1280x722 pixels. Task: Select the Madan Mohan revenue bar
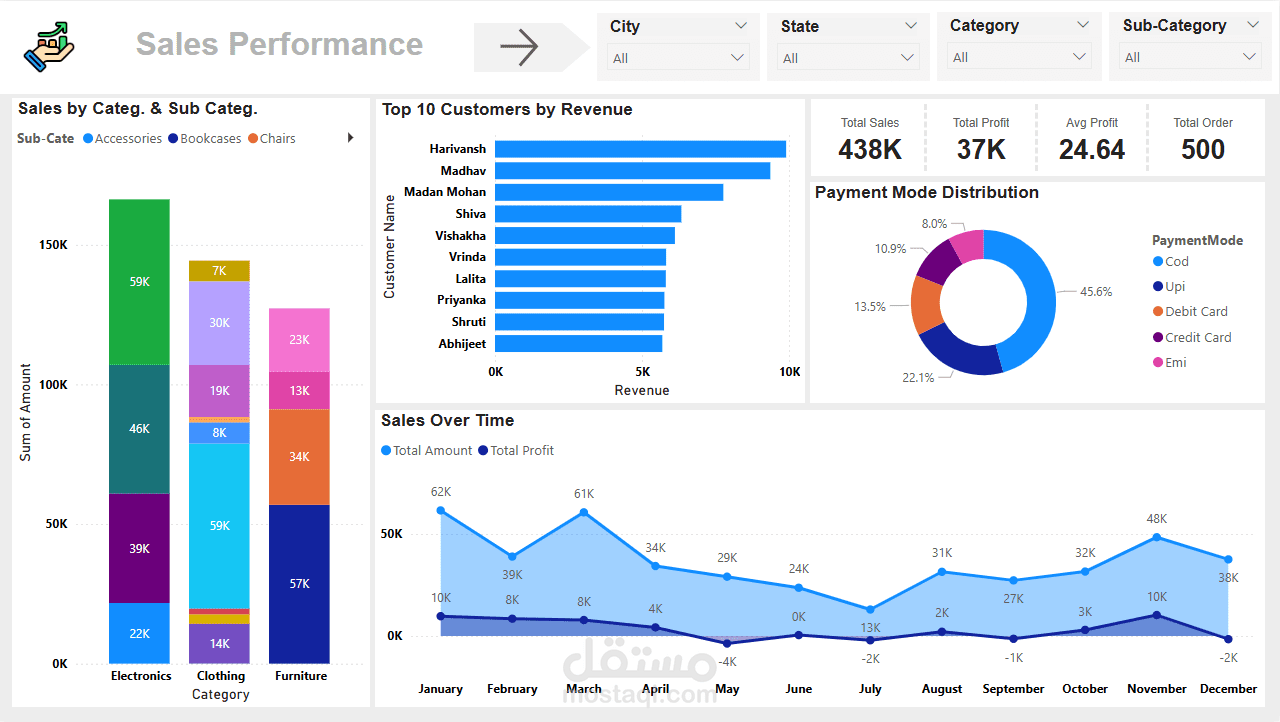[609, 192]
